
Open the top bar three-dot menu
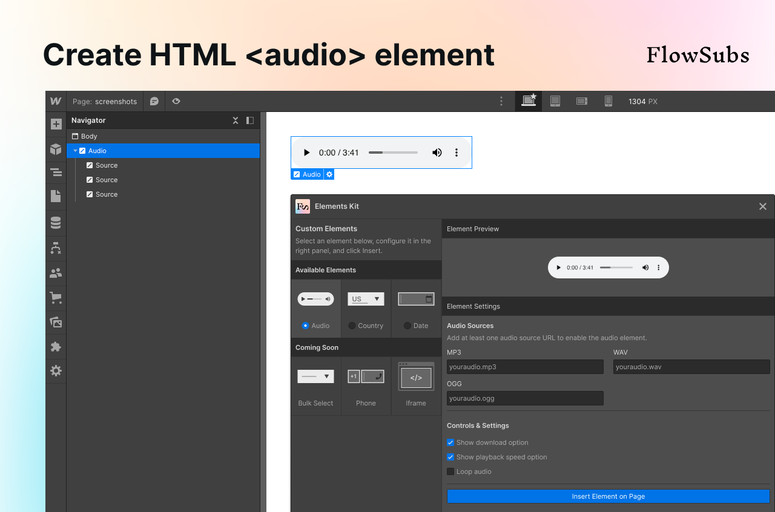pyautogui.click(x=501, y=101)
